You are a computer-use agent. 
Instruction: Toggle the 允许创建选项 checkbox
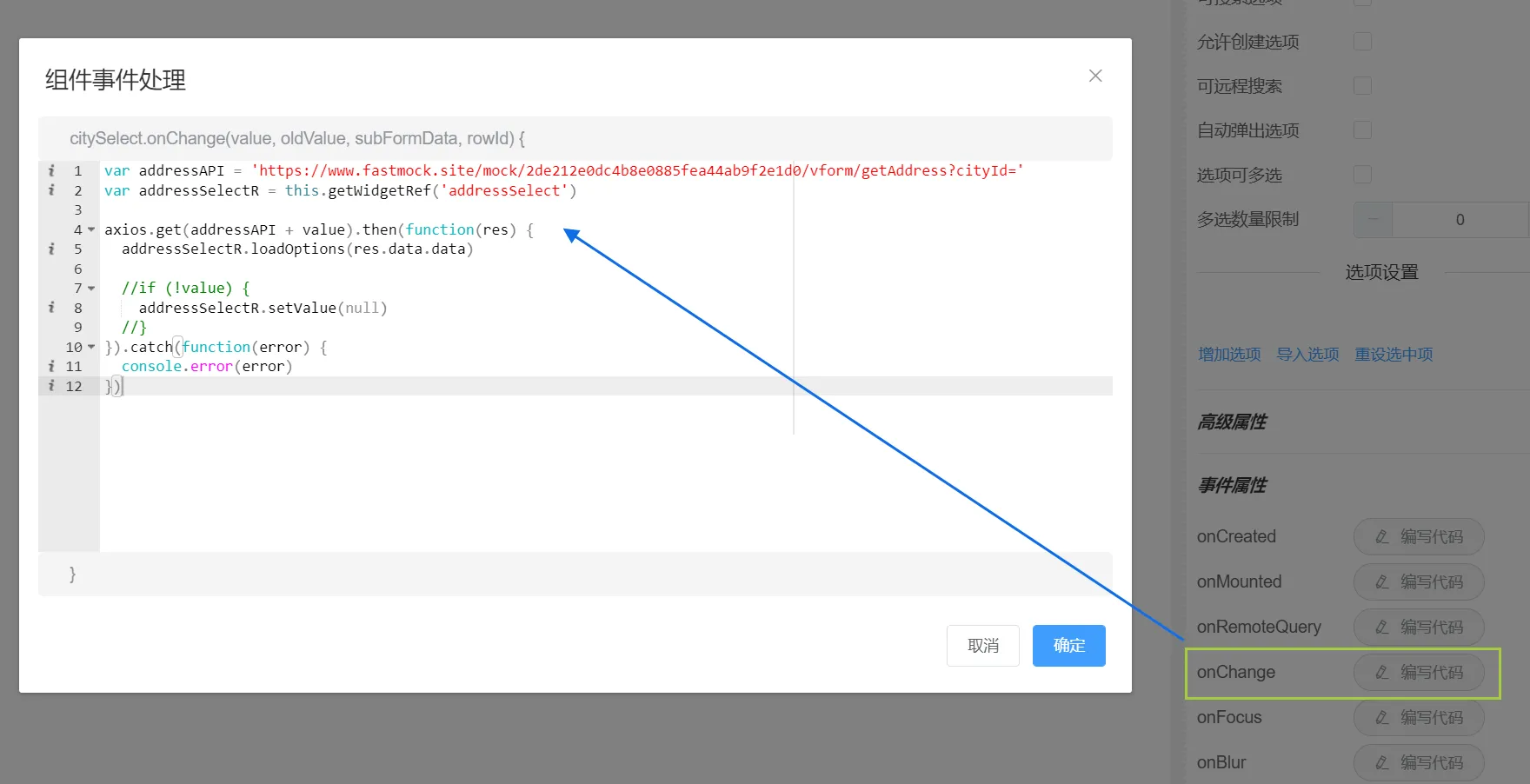click(x=1362, y=42)
